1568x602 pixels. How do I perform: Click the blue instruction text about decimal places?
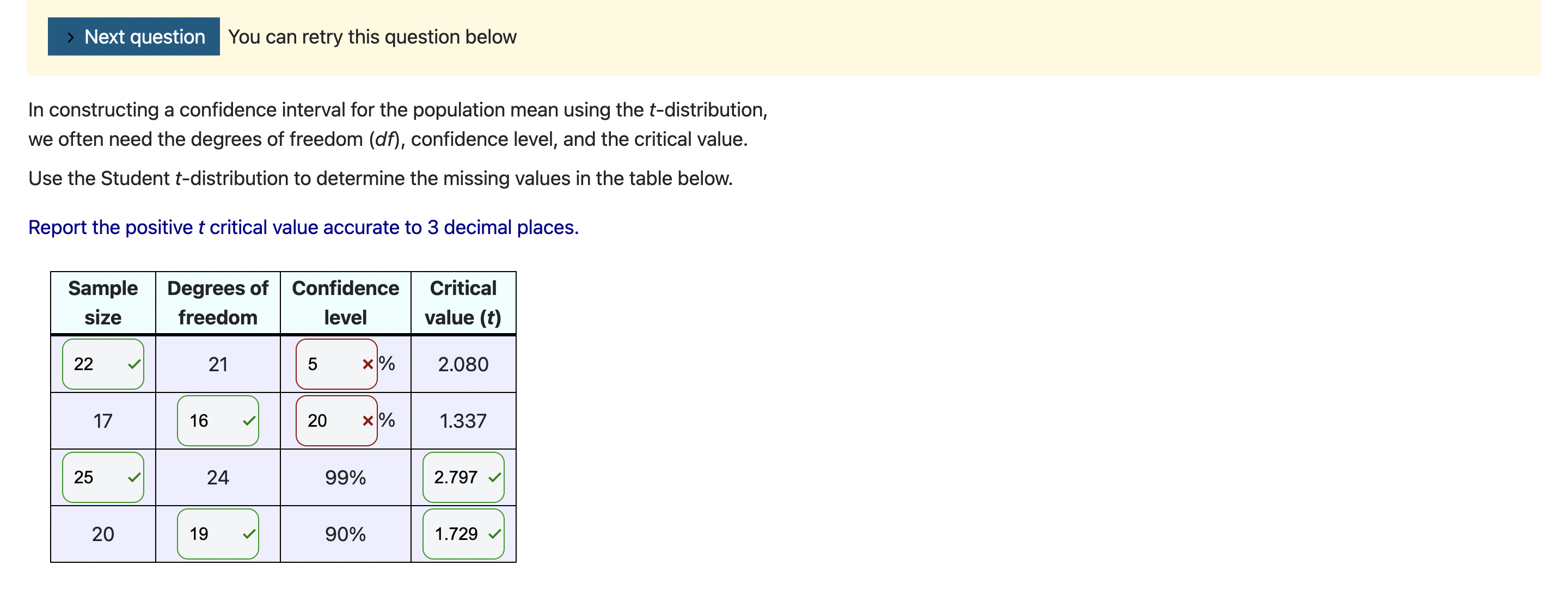[x=303, y=226]
